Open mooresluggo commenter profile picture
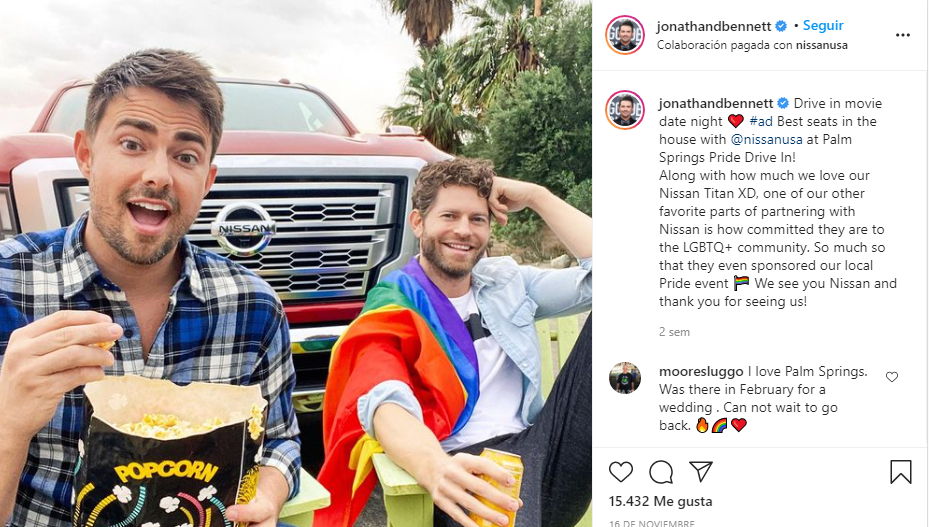 (625, 378)
